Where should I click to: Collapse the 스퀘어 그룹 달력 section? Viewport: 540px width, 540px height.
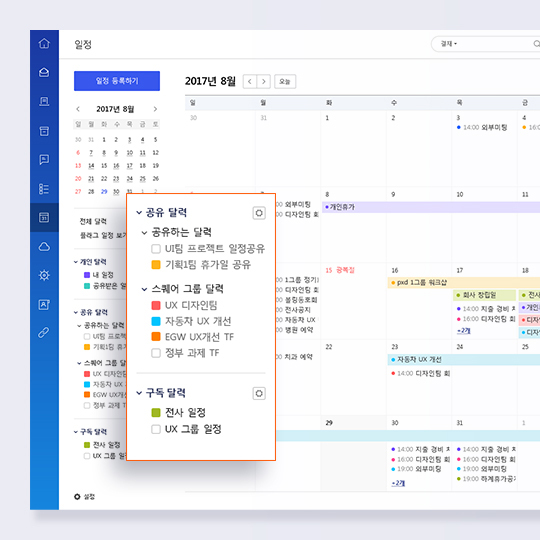(145, 289)
